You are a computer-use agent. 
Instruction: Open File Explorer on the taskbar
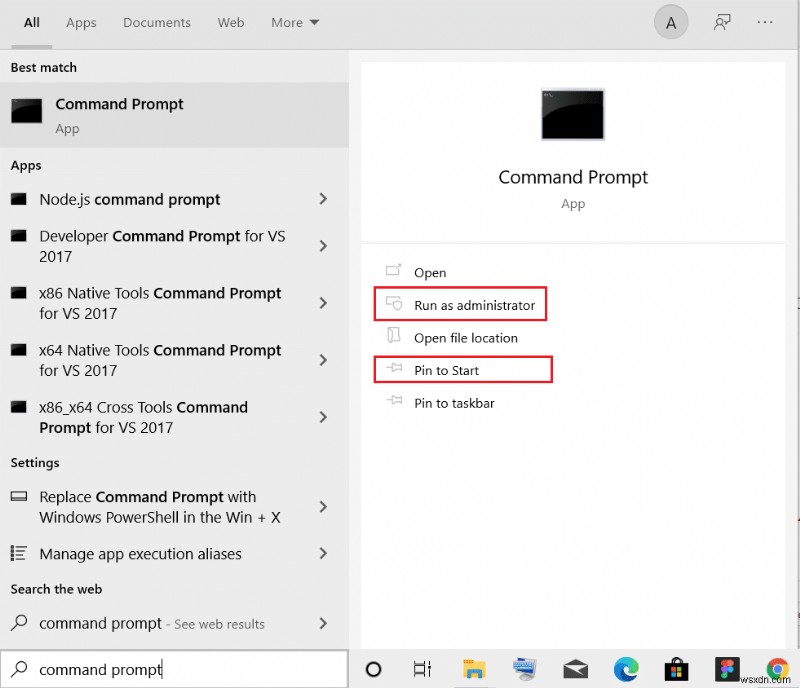tap(474, 670)
